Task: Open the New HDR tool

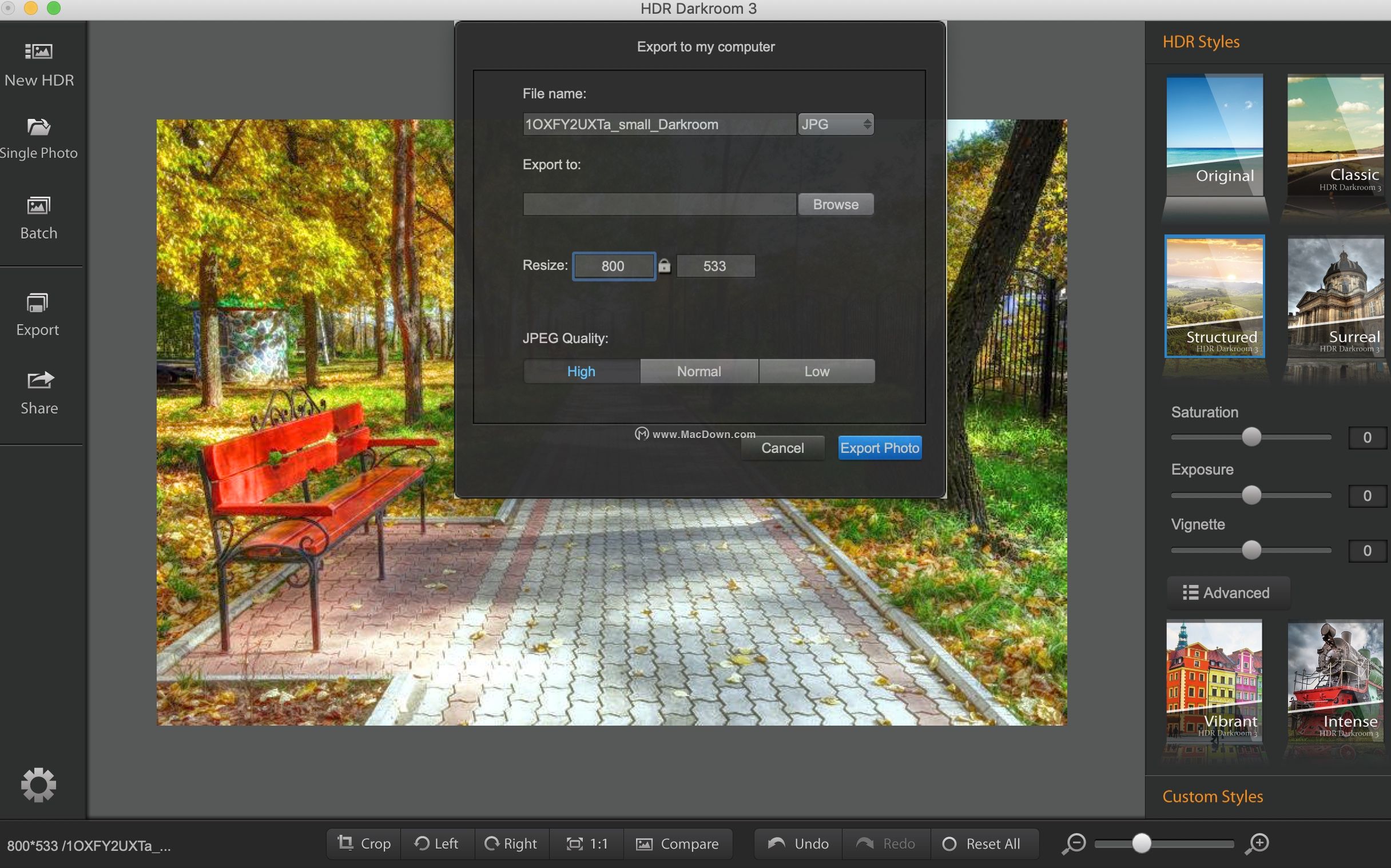Action: tap(39, 65)
